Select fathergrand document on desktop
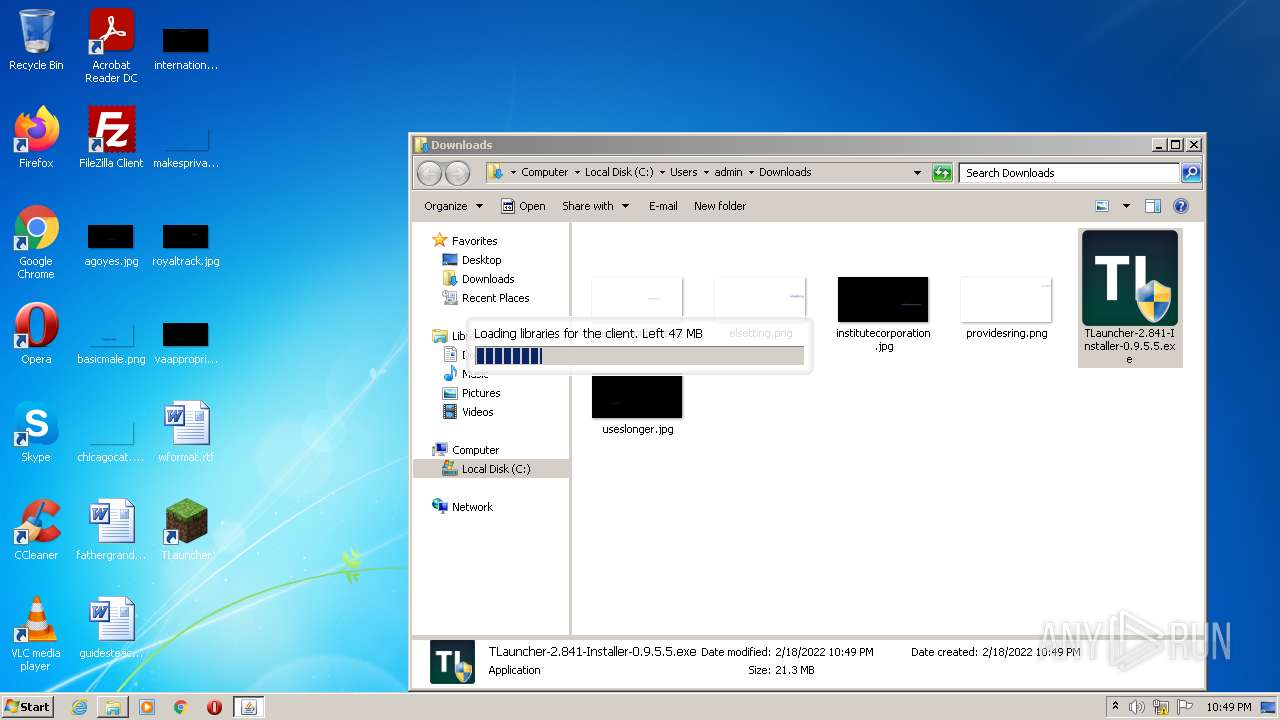Viewport: 1280px width, 720px height. pyautogui.click(x=111, y=529)
